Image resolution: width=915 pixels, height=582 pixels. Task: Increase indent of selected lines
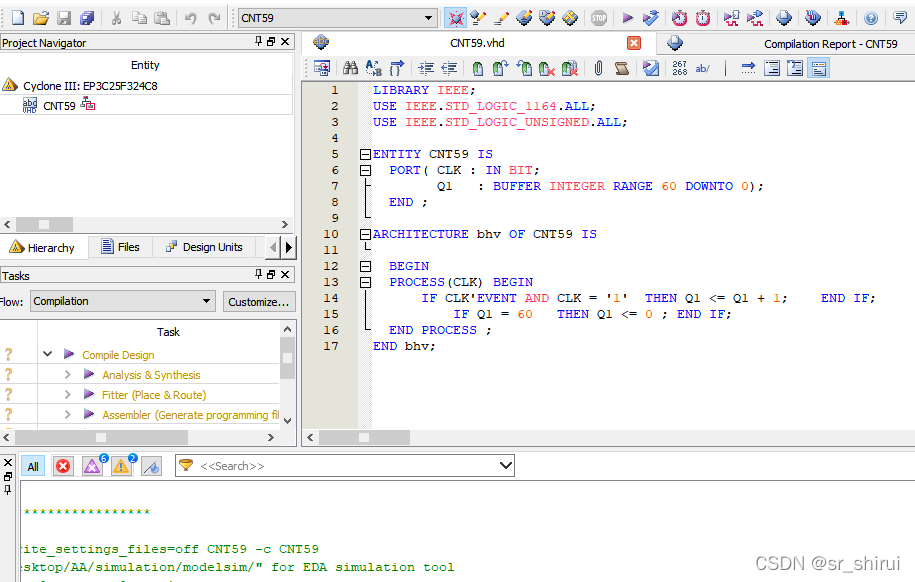(426, 68)
